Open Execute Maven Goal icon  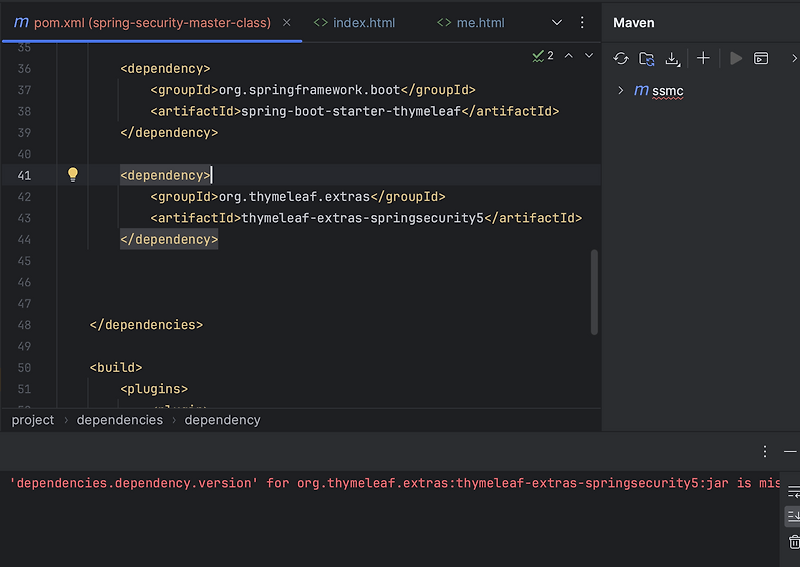[x=761, y=58]
